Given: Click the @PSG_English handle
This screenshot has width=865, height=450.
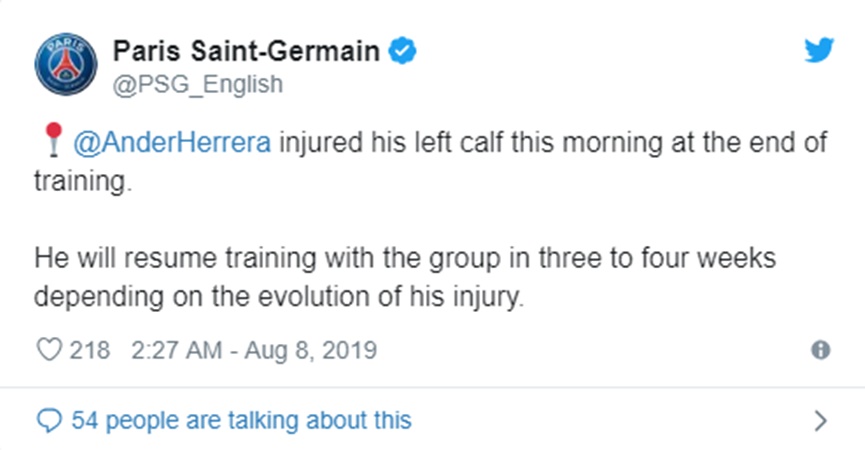Looking at the screenshot, I should 197,84.
